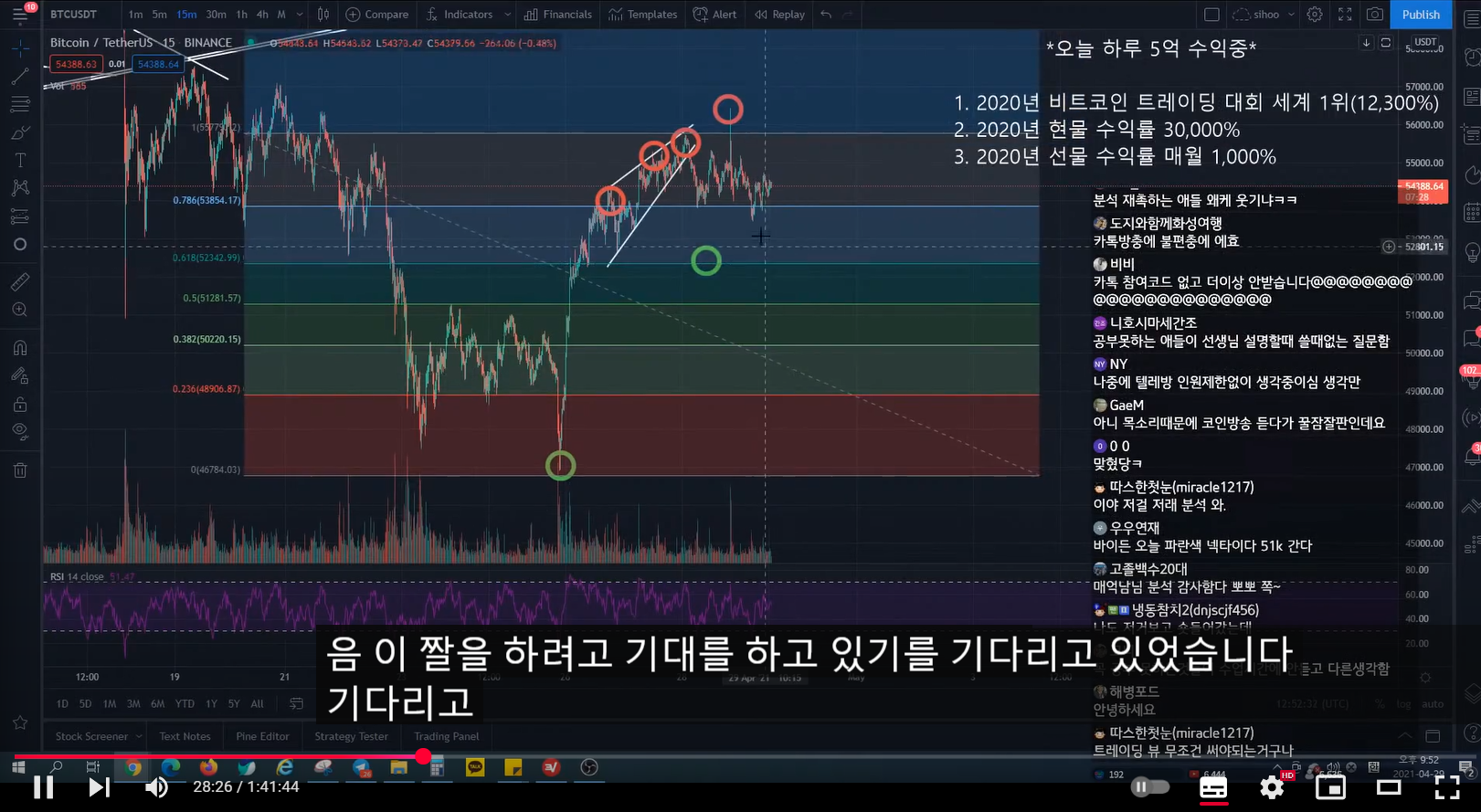The height and width of the screenshot is (812, 1481).
Task: Select the brush drawing tool
Action: click(20, 133)
